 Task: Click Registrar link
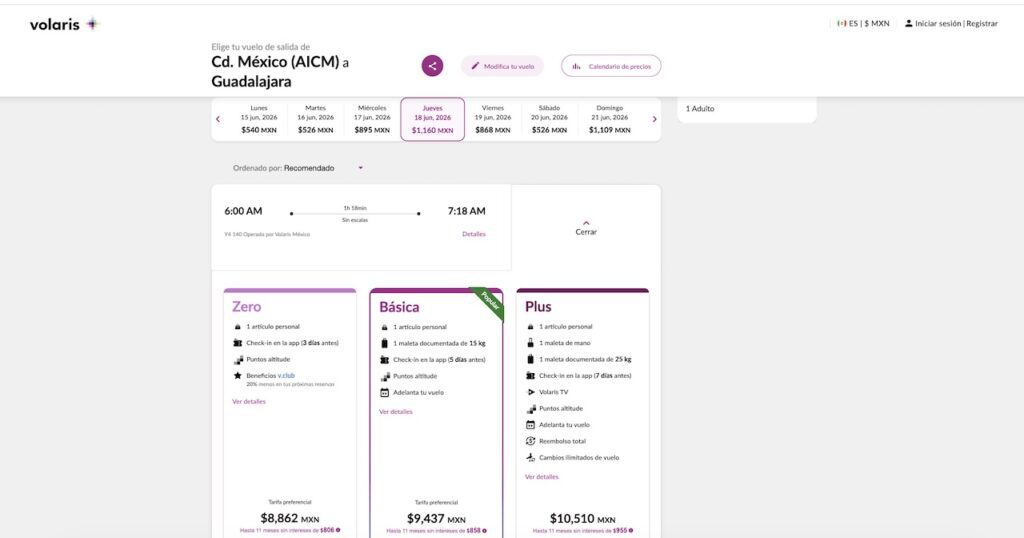pyautogui.click(x=982, y=24)
